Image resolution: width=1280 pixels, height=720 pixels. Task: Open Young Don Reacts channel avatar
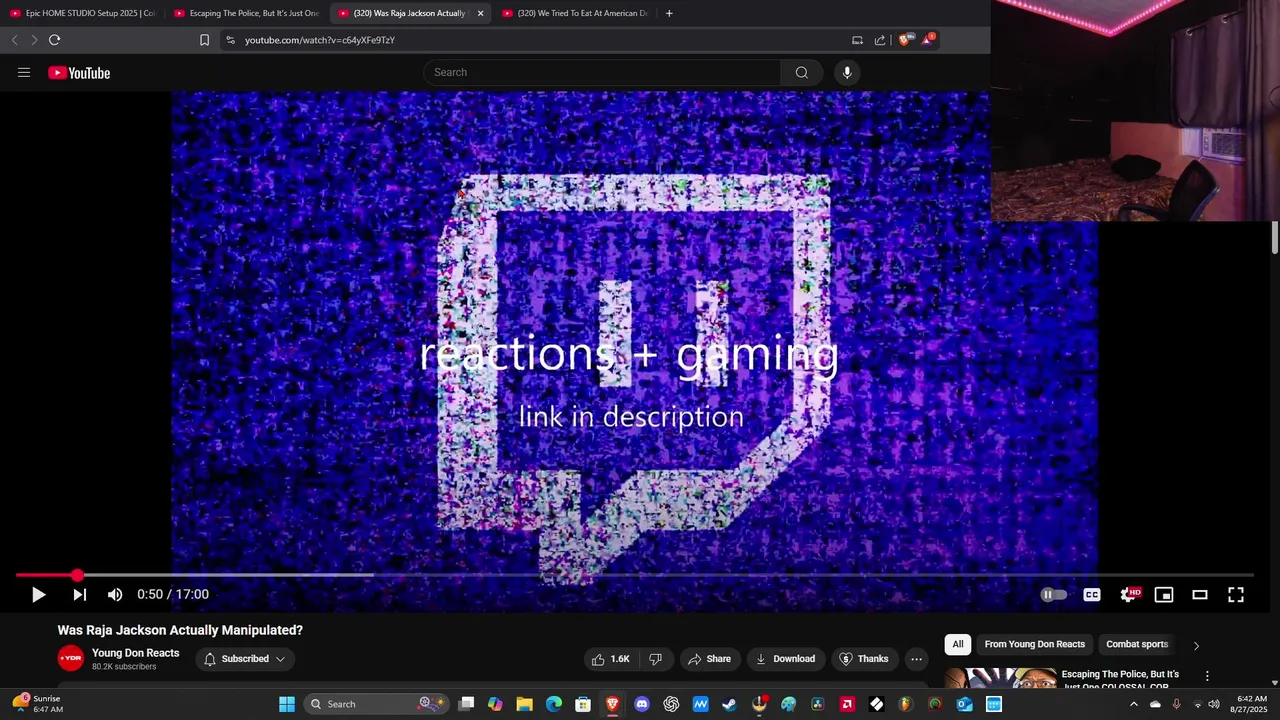[x=70, y=658]
